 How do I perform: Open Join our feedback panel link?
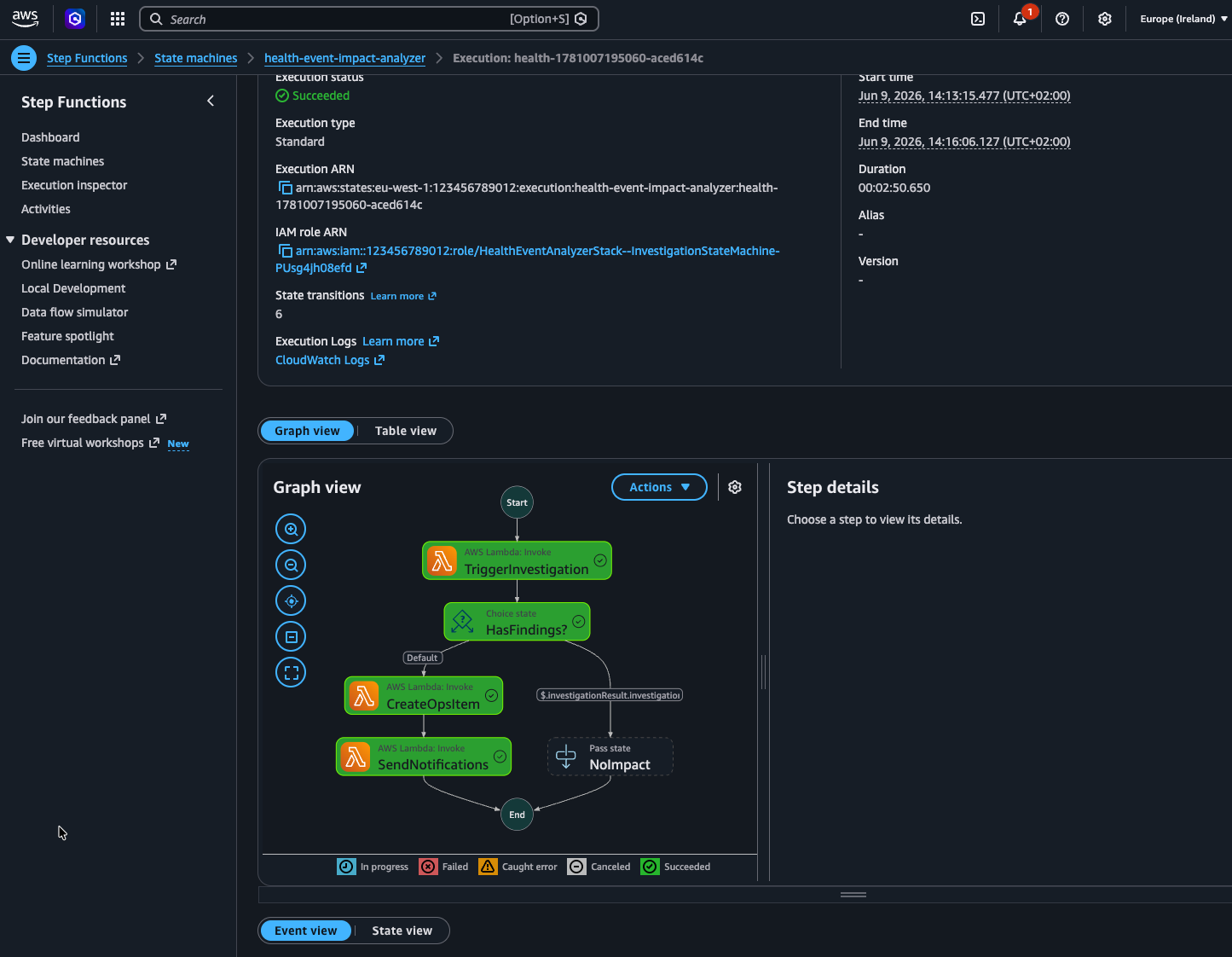pyautogui.click(x=94, y=419)
